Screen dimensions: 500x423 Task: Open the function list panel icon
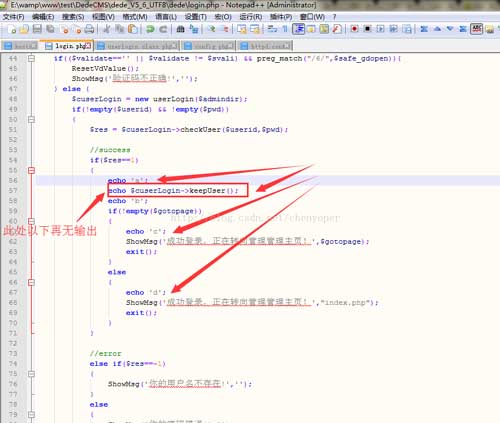337,29
